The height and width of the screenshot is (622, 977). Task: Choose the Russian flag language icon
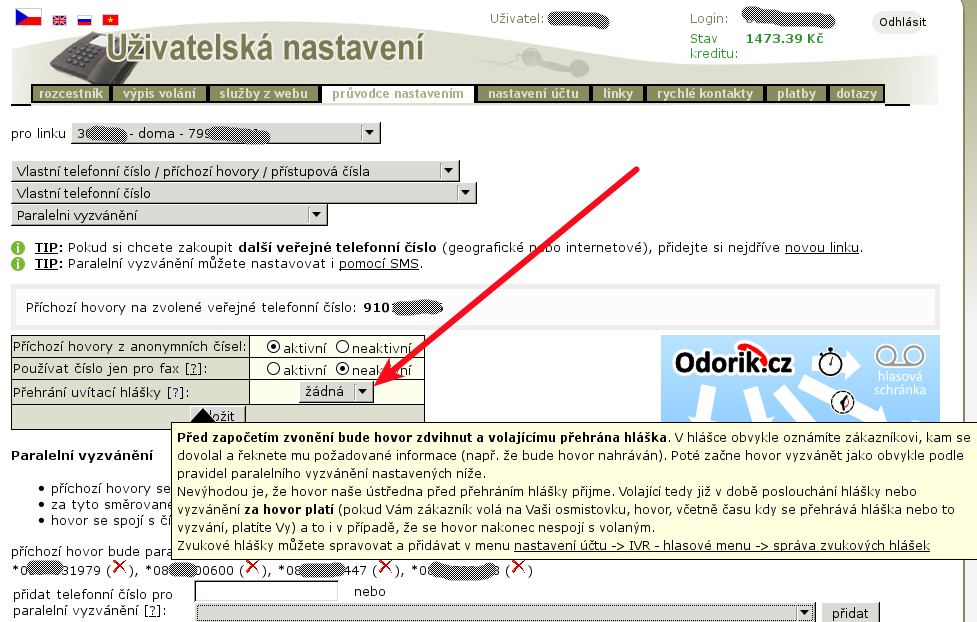pos(85,19)
